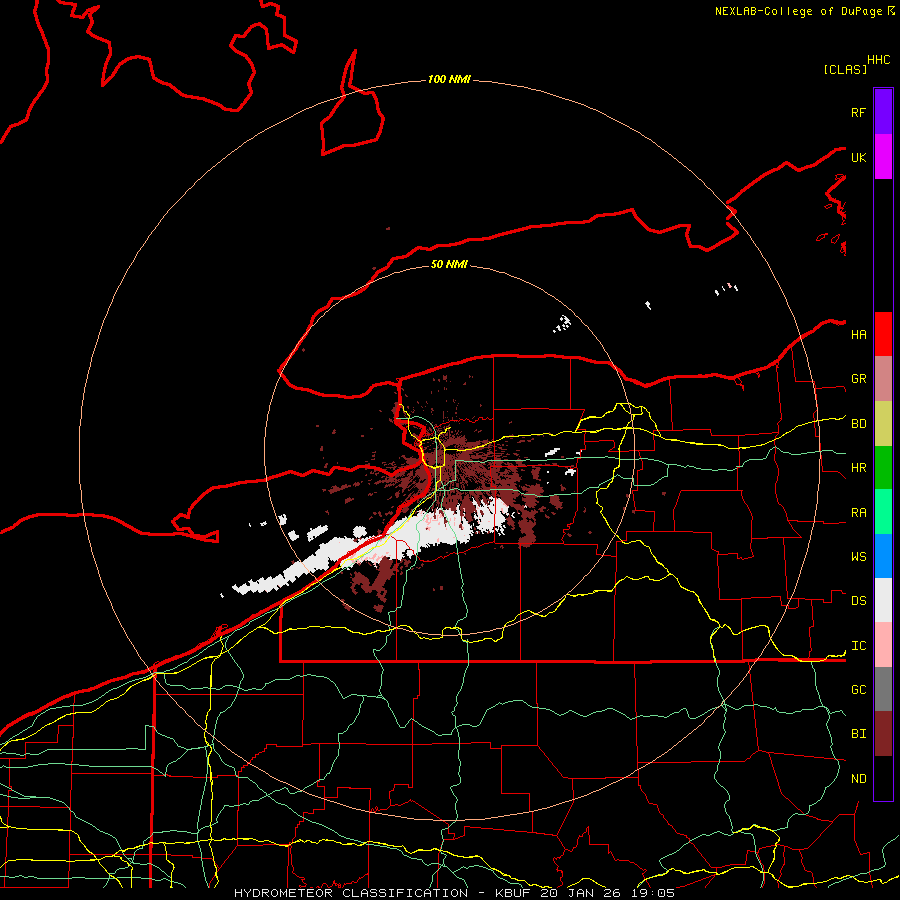Screen dimensions: 900x900
Task: Select the DS white legend swatch
Action: coord(883,600)
